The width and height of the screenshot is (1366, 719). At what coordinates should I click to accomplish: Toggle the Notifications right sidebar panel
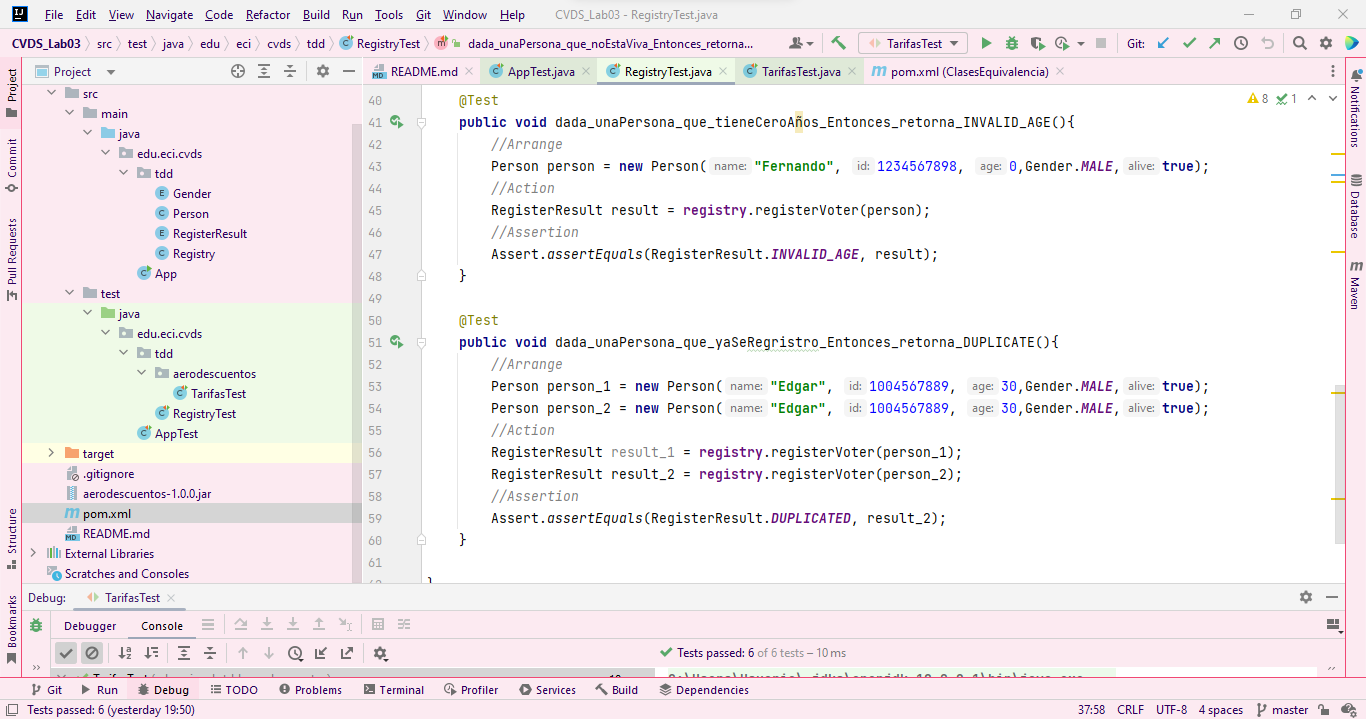[1355, 107]
